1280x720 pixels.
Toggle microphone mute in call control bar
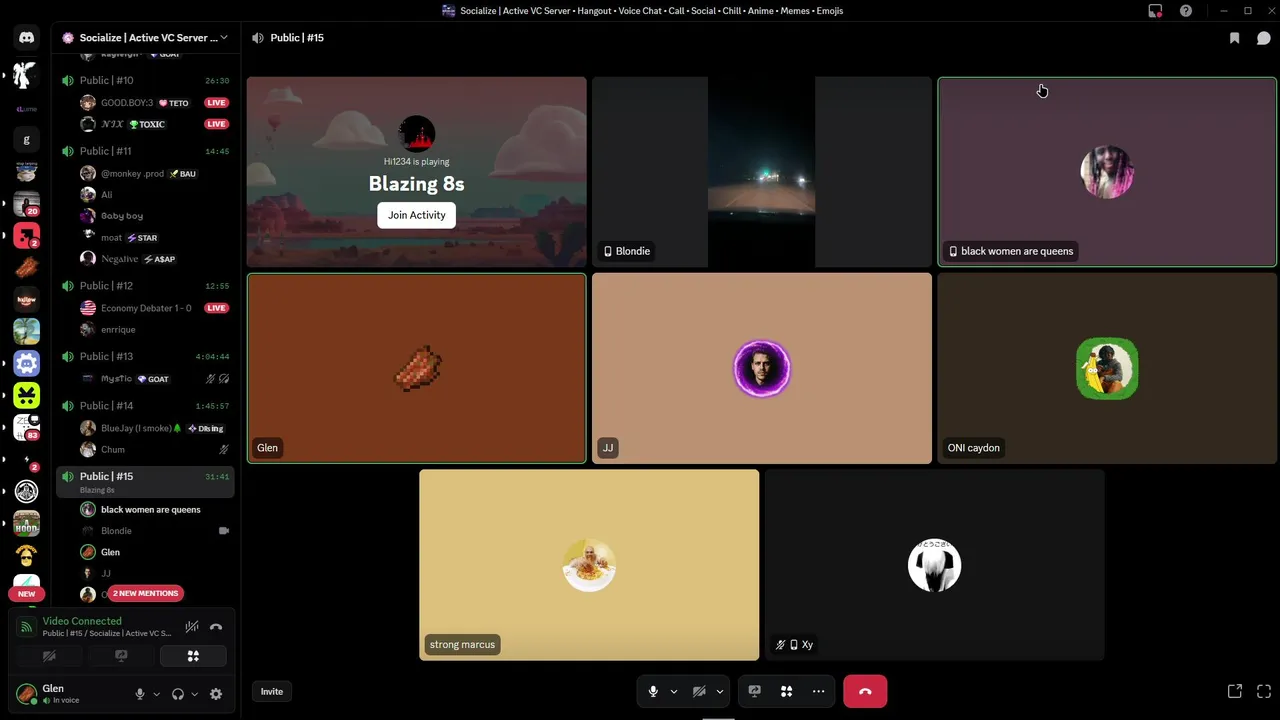point(653,691)
